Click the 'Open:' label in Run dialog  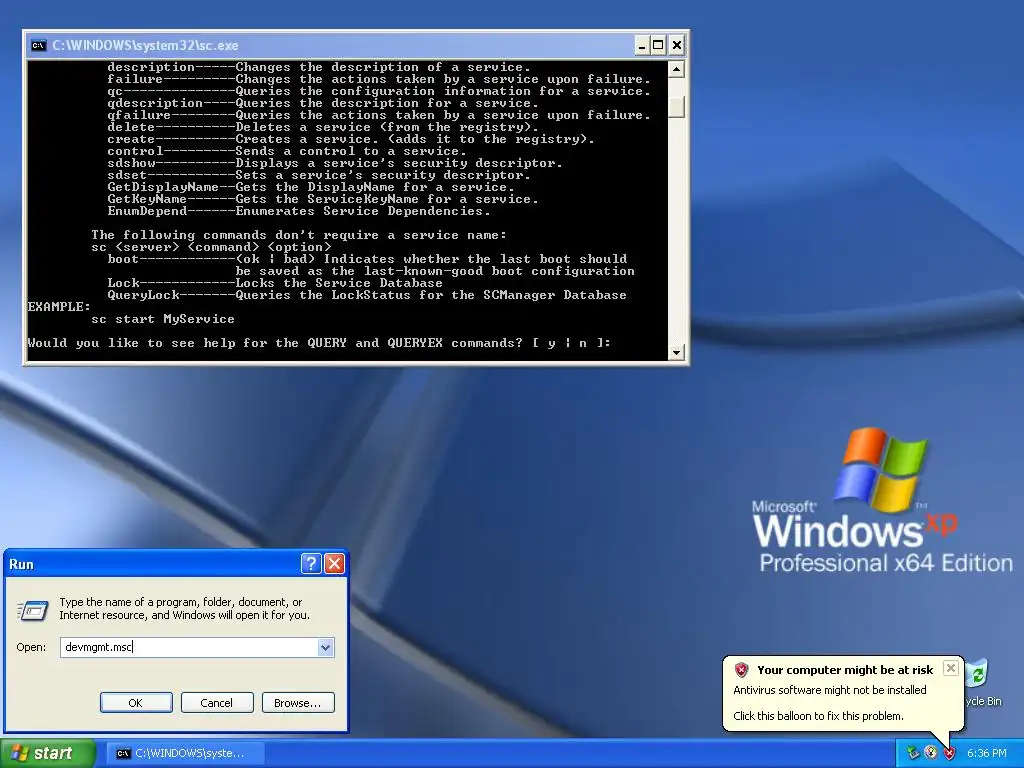[x=31, y=647]
